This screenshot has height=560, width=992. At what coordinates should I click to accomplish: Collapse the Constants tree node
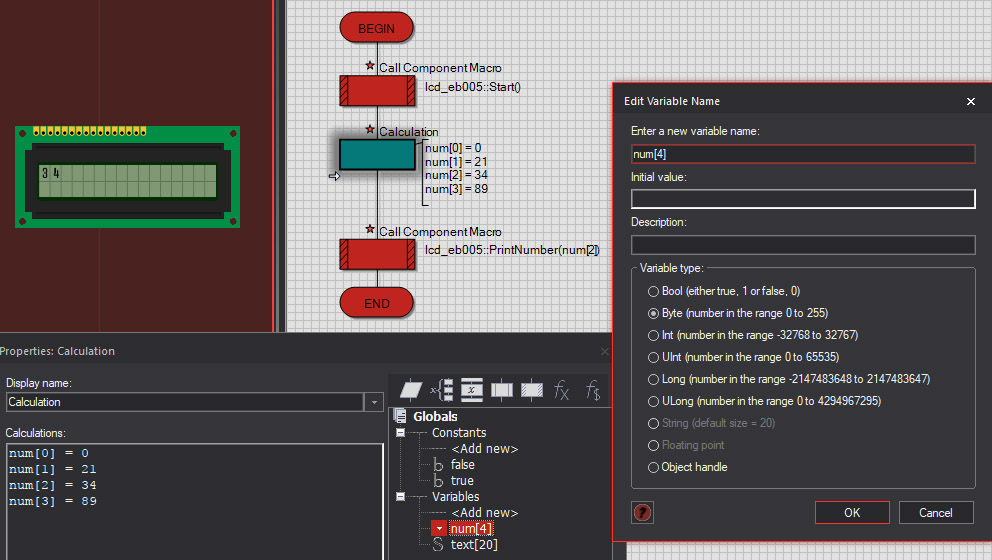pos(400,433)
